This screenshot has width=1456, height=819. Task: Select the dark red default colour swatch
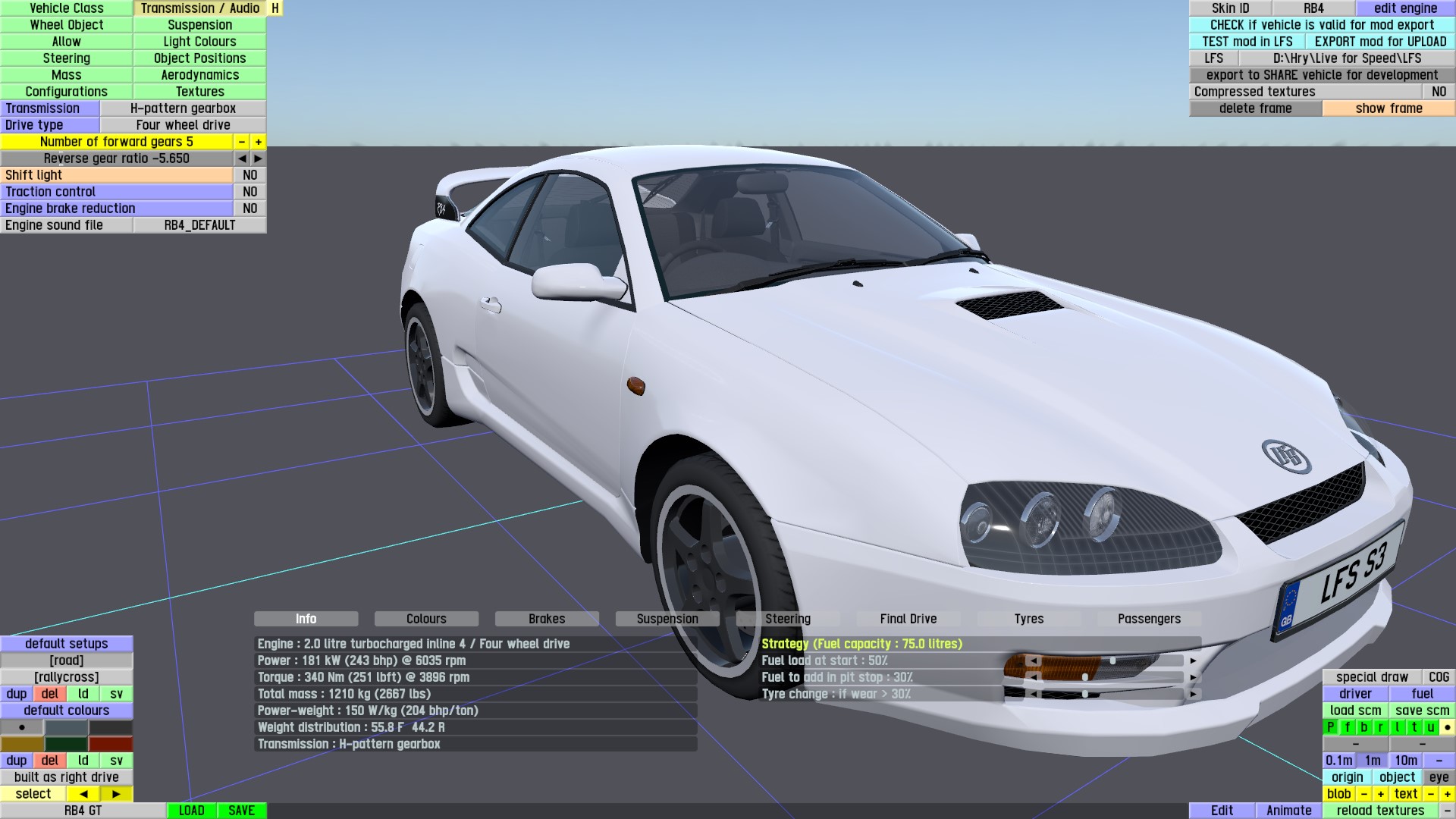click(x=111, y=744)
